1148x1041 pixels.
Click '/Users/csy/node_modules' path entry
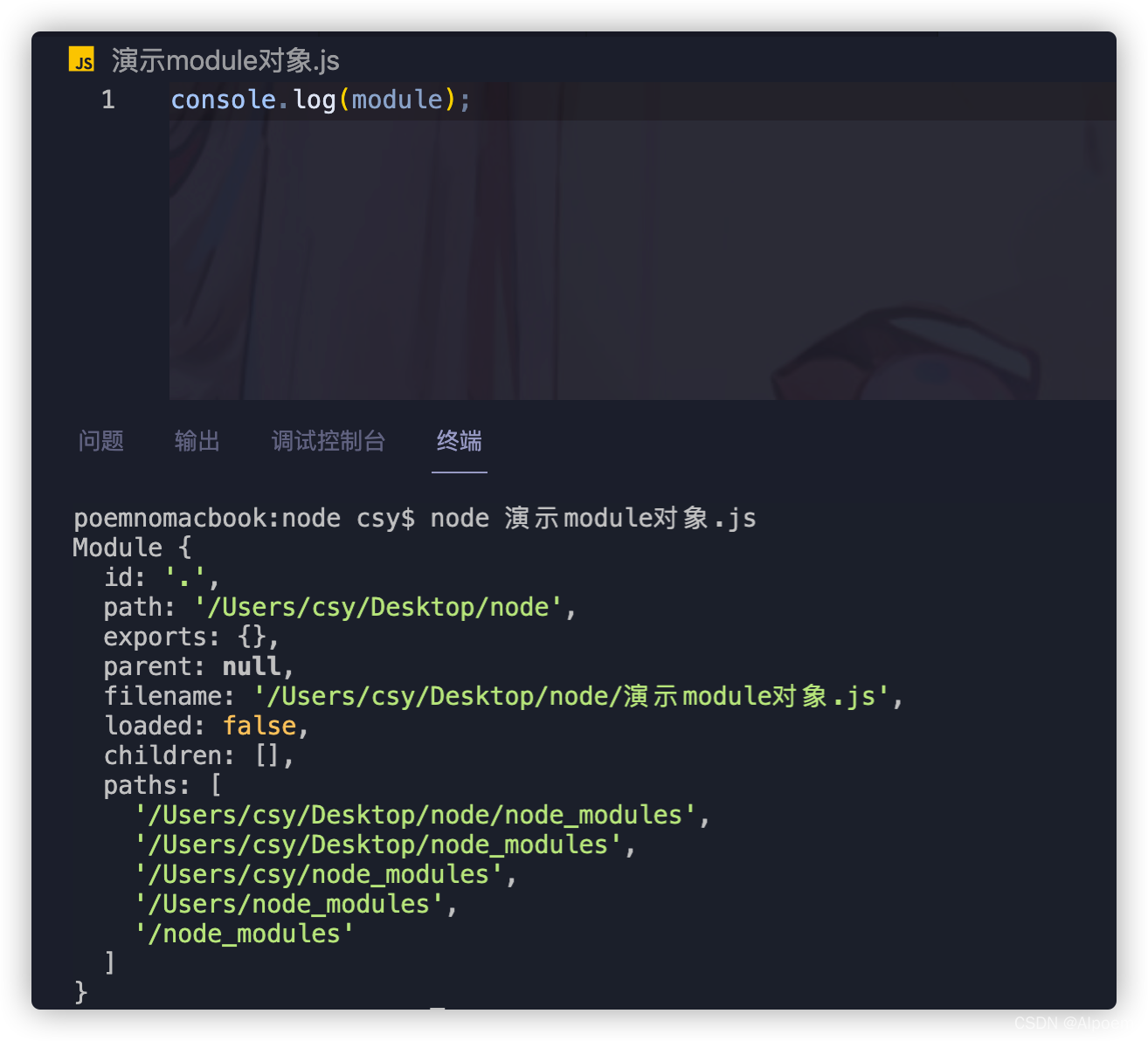point(325,874)
